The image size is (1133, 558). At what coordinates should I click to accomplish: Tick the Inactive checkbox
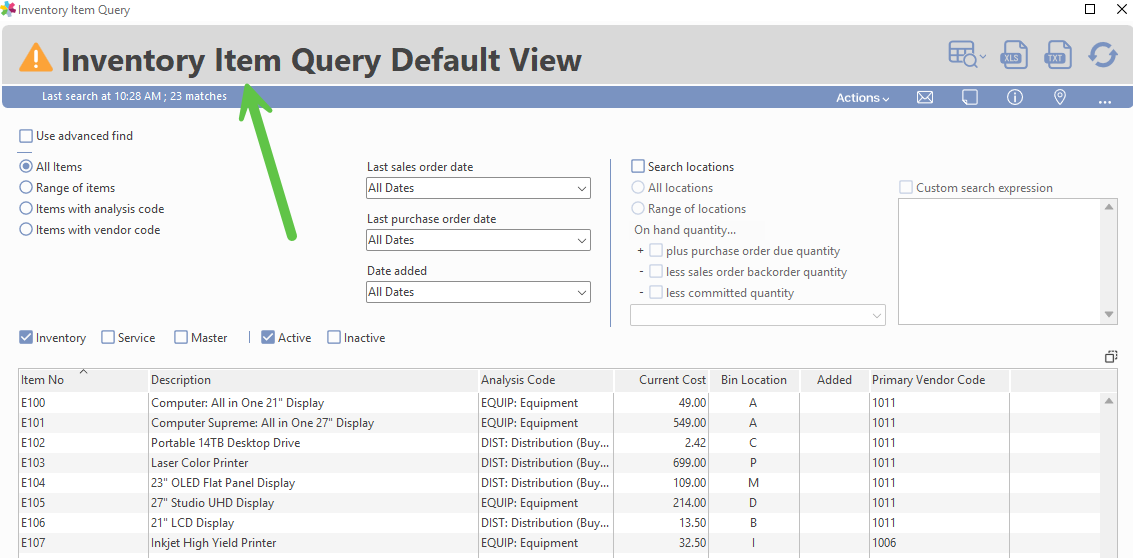coord(334,338)
